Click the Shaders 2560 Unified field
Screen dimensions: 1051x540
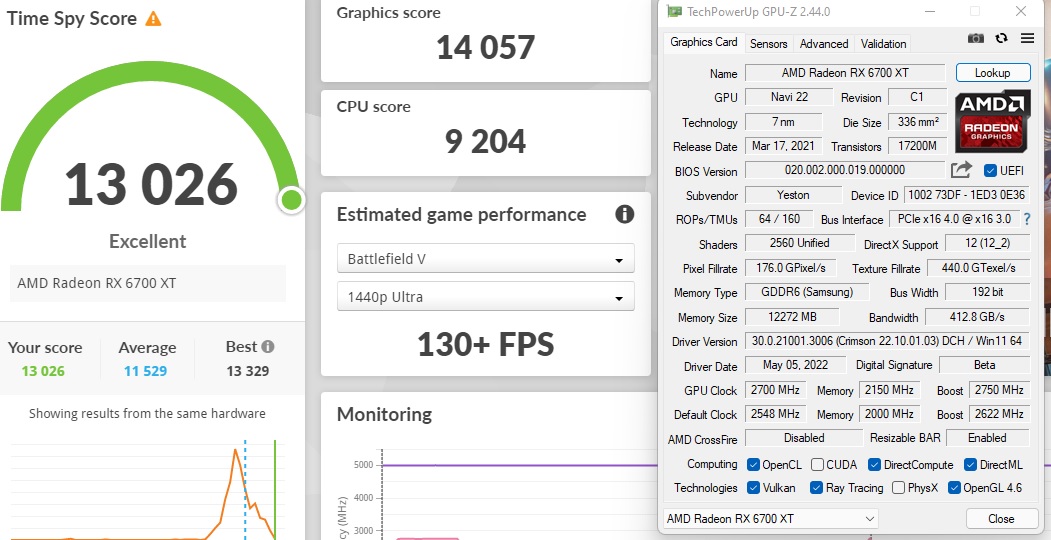[x=800, y=243]
